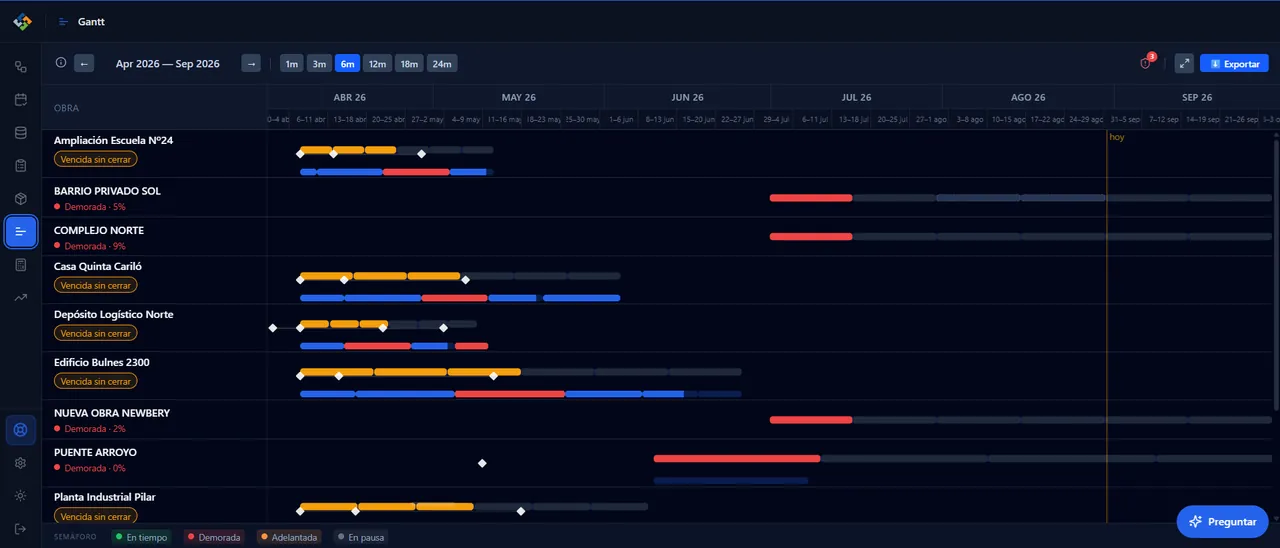
Task: Go to the previous period with left arrow
Action: click(84, 64)
